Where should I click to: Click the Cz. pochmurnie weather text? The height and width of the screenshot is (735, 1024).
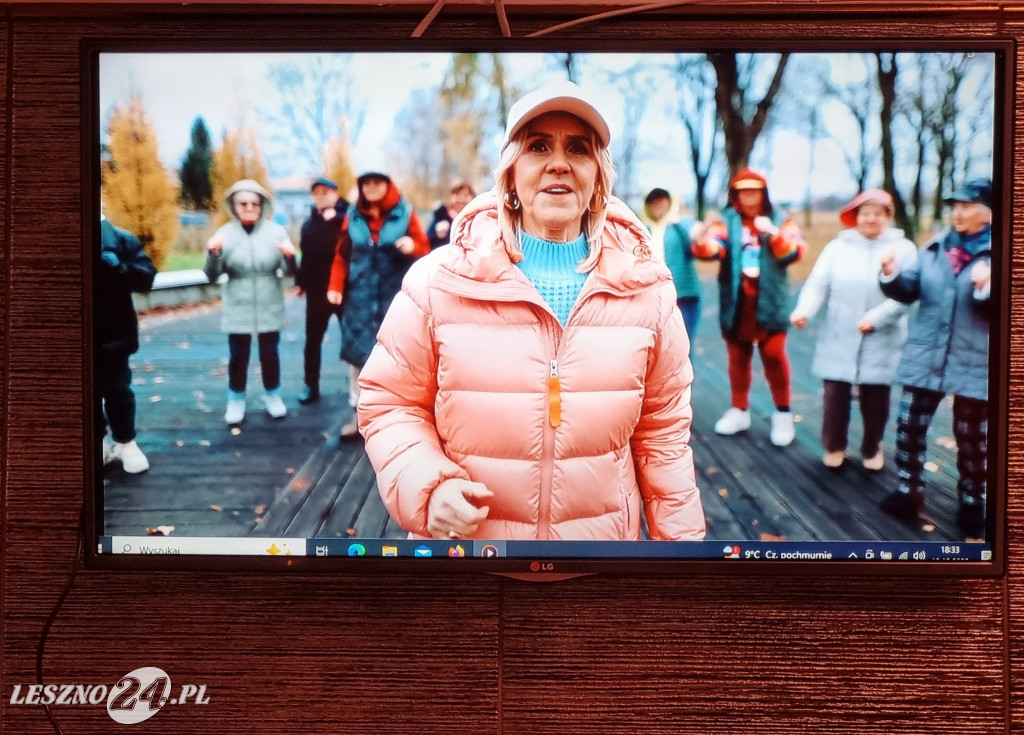click(x=798, y=554)
